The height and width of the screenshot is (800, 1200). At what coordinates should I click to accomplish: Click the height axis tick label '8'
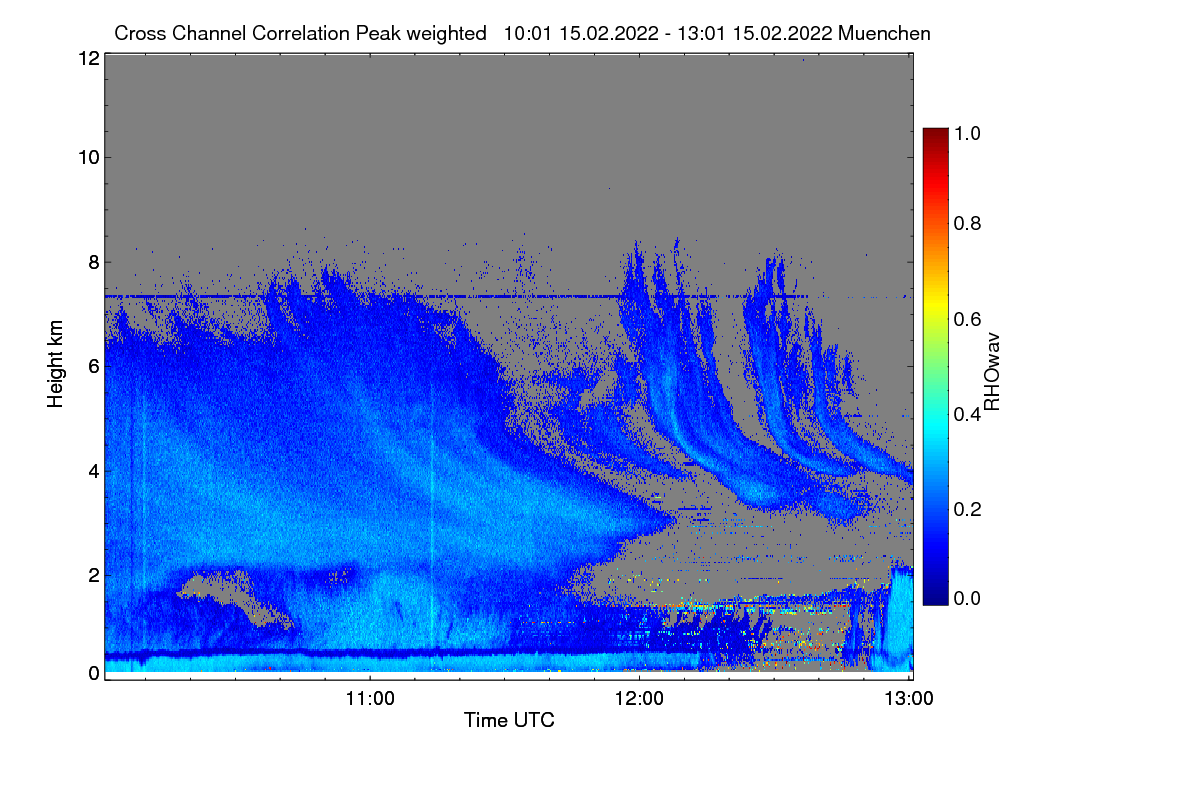[92, 262]
